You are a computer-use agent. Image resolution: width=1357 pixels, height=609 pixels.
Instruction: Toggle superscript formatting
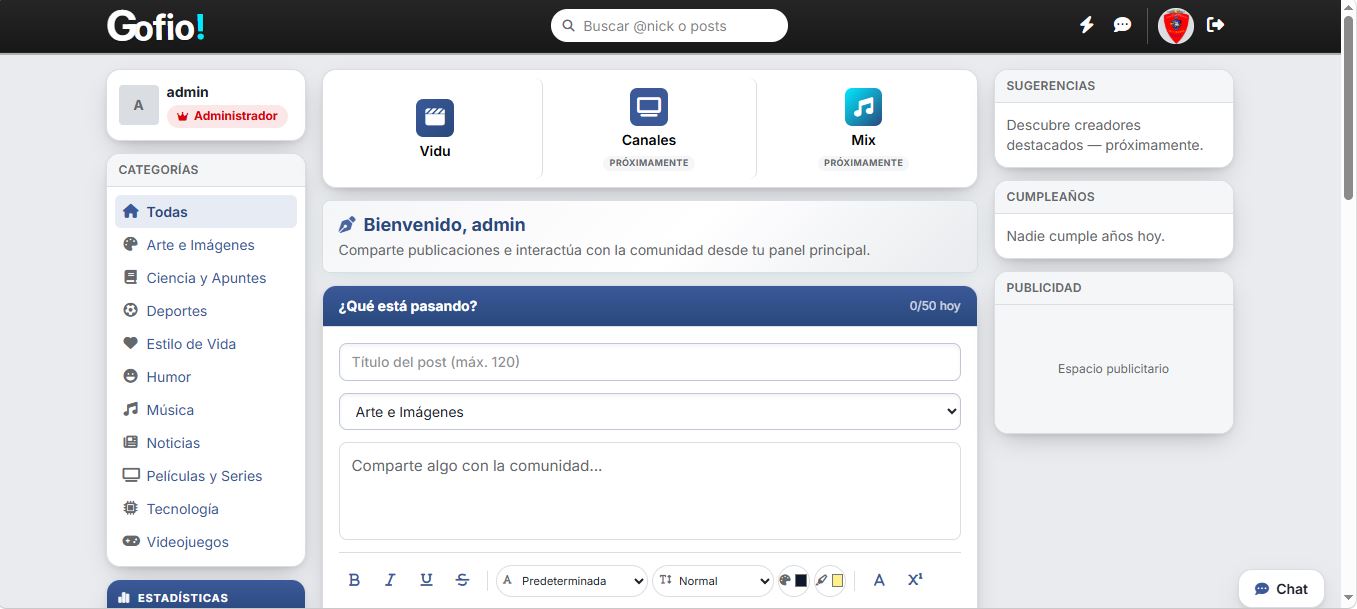point(915,580)
